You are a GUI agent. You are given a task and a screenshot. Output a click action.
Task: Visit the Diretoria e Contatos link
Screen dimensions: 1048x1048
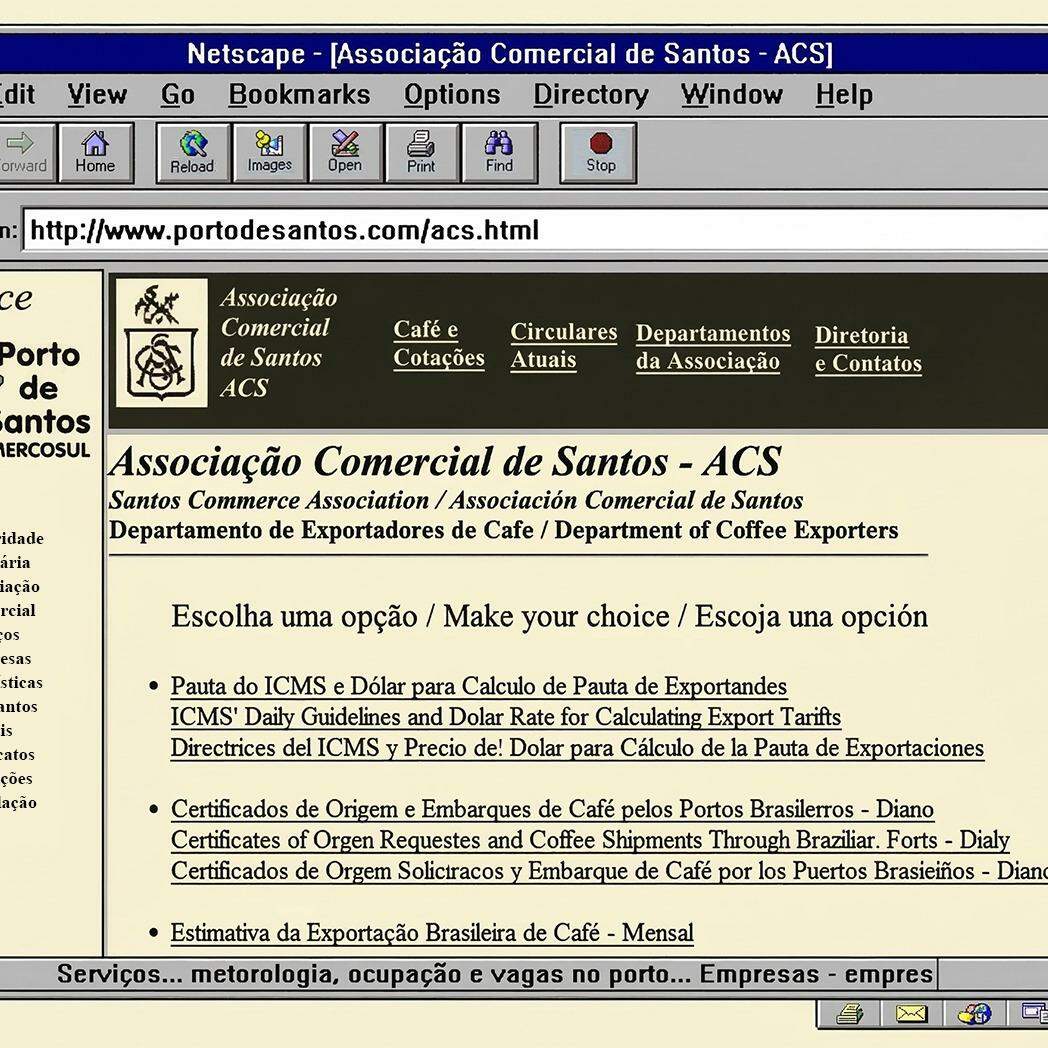868,349
